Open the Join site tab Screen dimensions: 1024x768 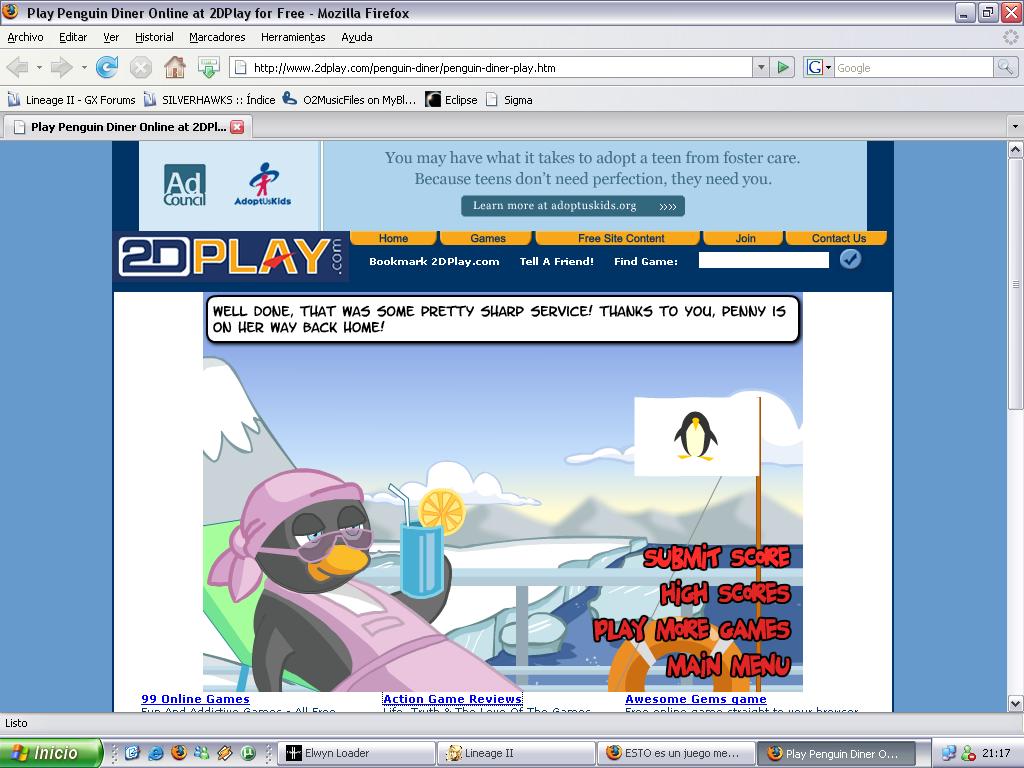[745, 238]
